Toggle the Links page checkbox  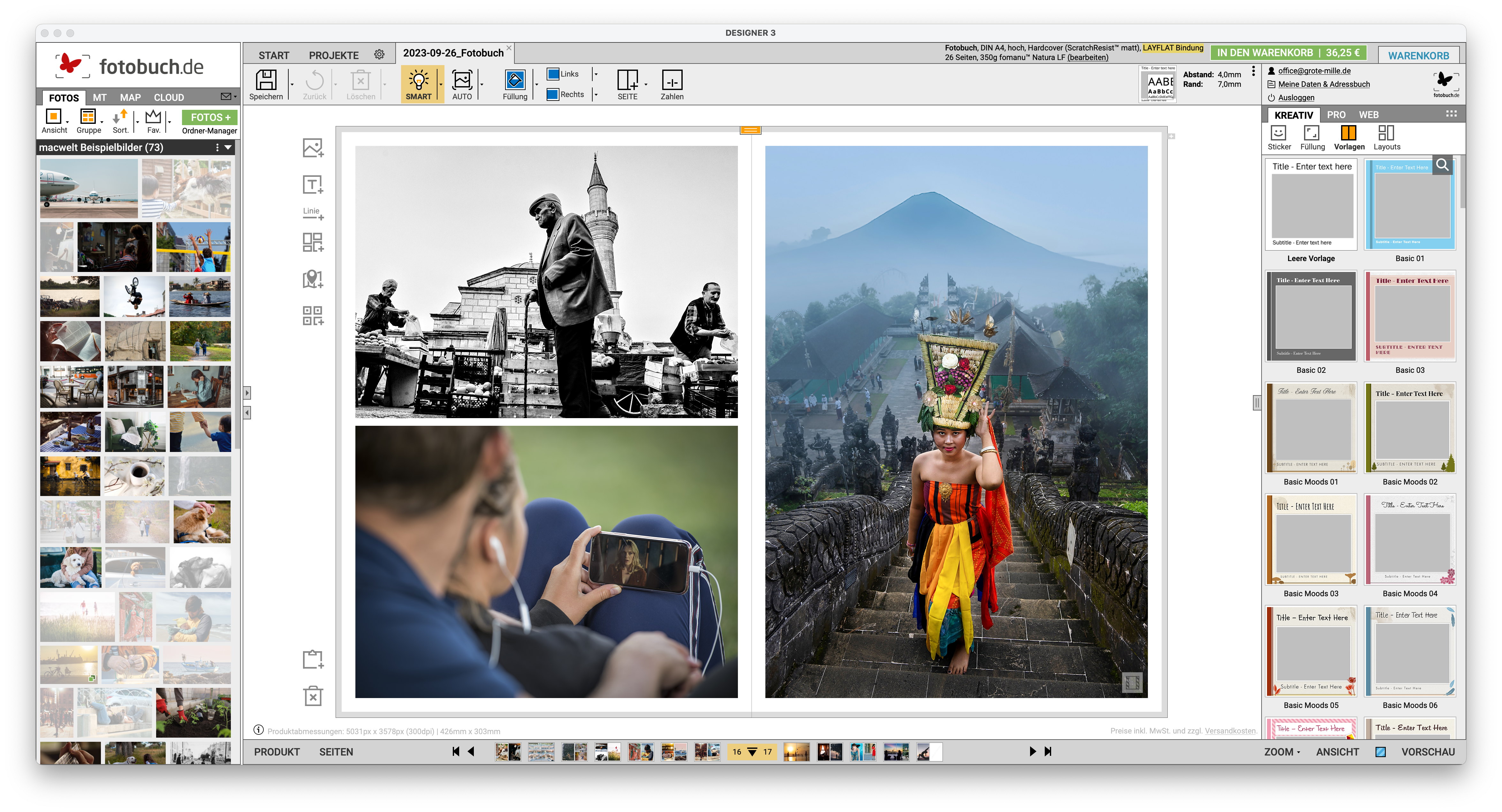553,74
